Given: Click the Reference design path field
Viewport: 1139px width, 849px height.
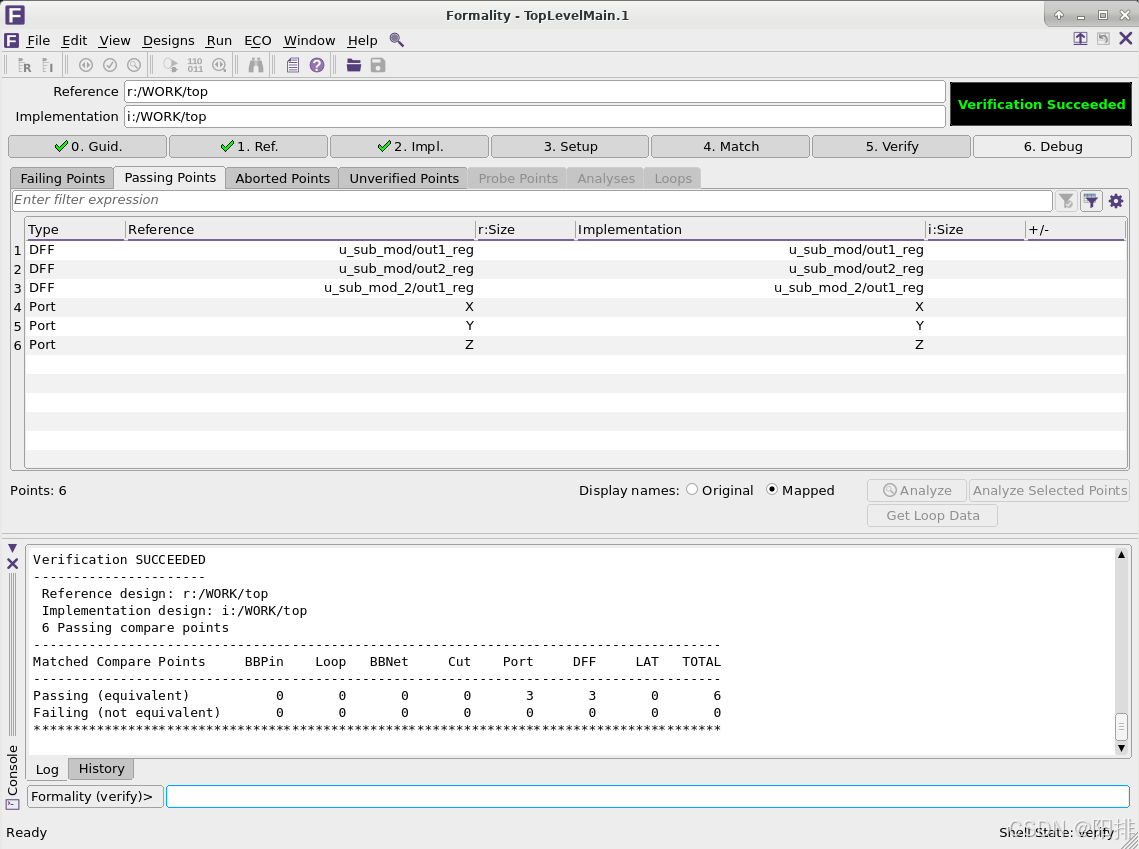Looking at the screenshot, I should pyautogui.click(x=535, y=92).
